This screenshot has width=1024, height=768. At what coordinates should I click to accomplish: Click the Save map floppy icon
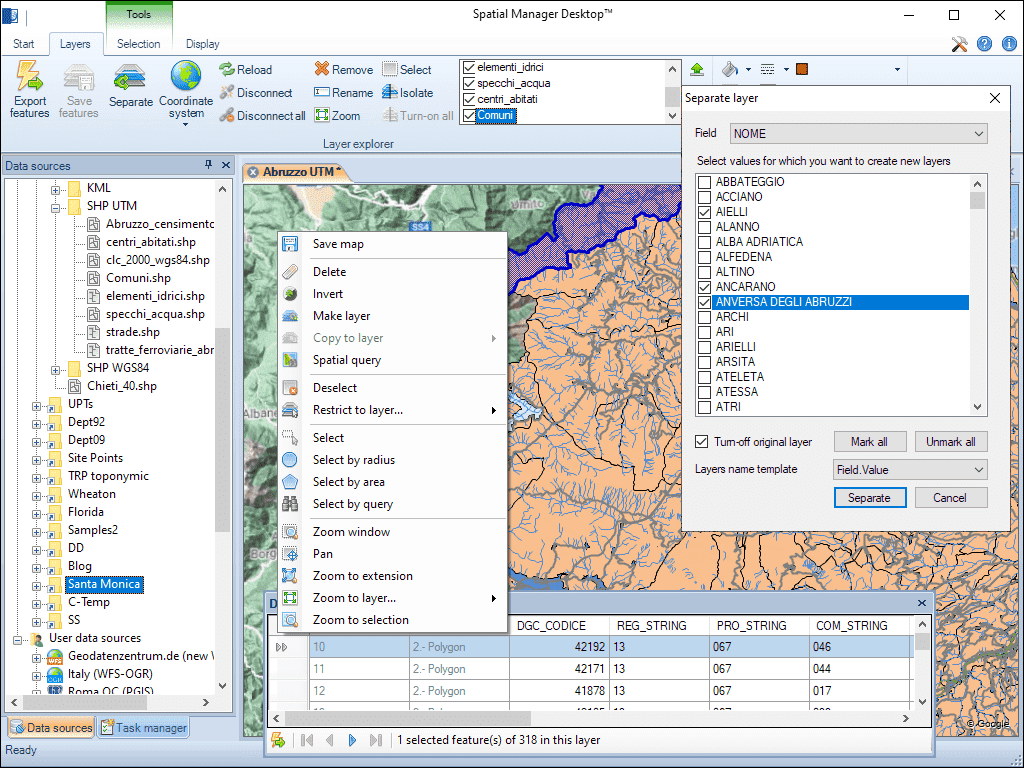(x=290, y=244)
